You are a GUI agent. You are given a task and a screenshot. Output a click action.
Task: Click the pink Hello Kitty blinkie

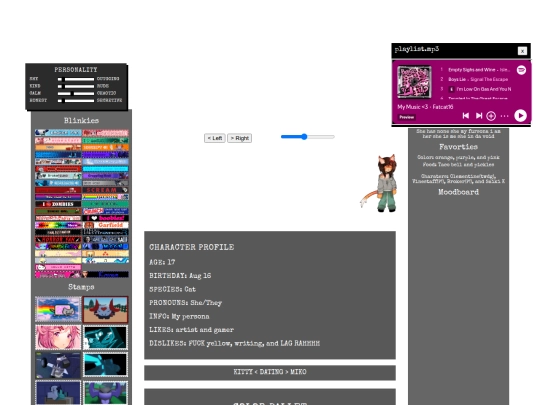click(58, 267)
